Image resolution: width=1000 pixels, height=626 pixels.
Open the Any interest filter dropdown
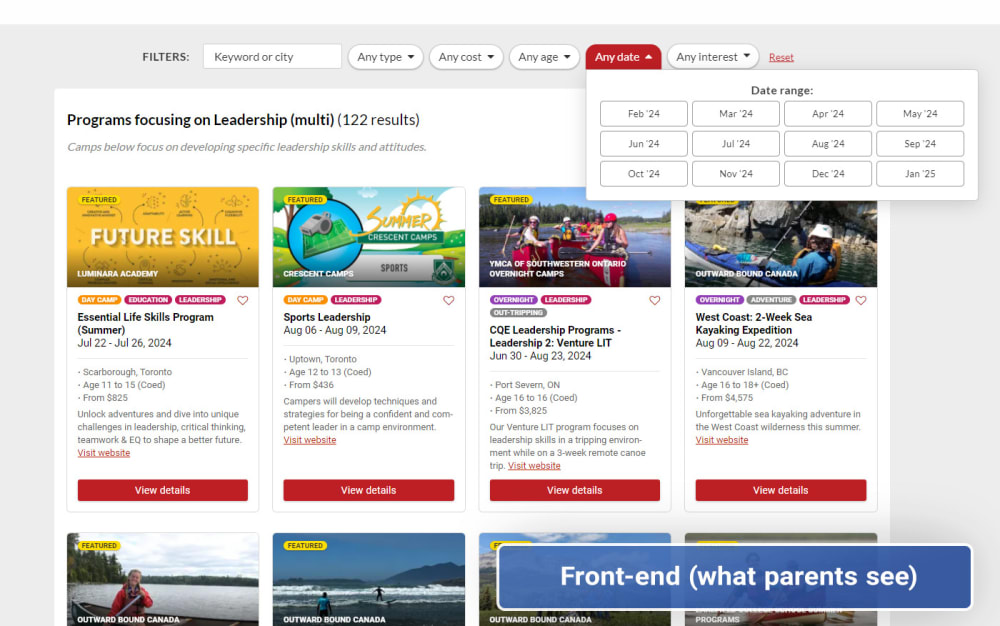712,57
